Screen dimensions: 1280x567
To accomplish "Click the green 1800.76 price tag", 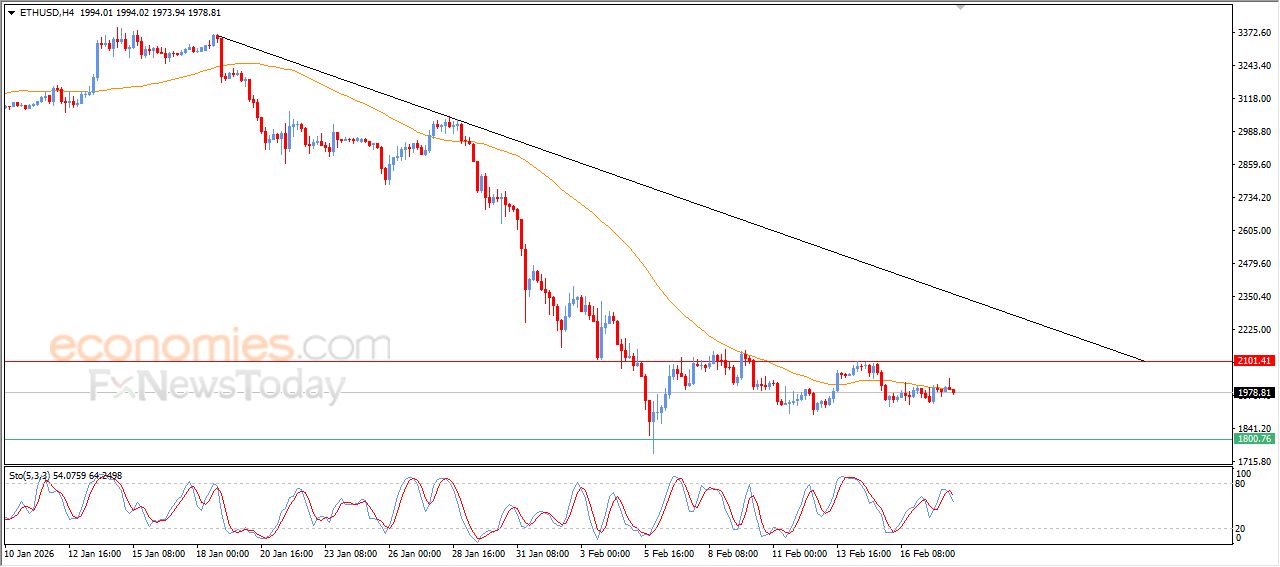I will tap(1253, 439).
